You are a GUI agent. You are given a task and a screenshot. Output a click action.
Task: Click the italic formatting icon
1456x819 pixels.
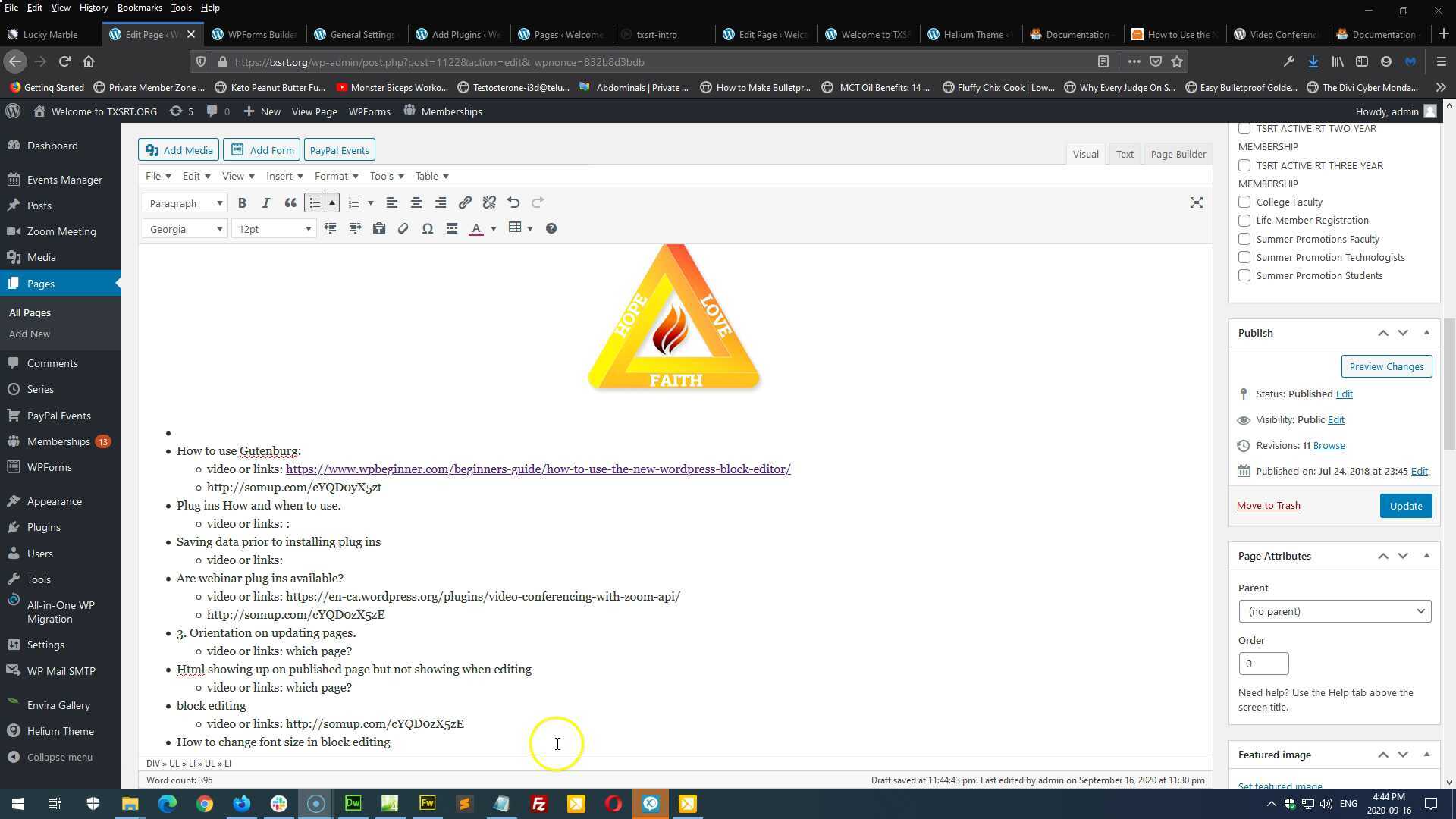click(x=265, y=203)
